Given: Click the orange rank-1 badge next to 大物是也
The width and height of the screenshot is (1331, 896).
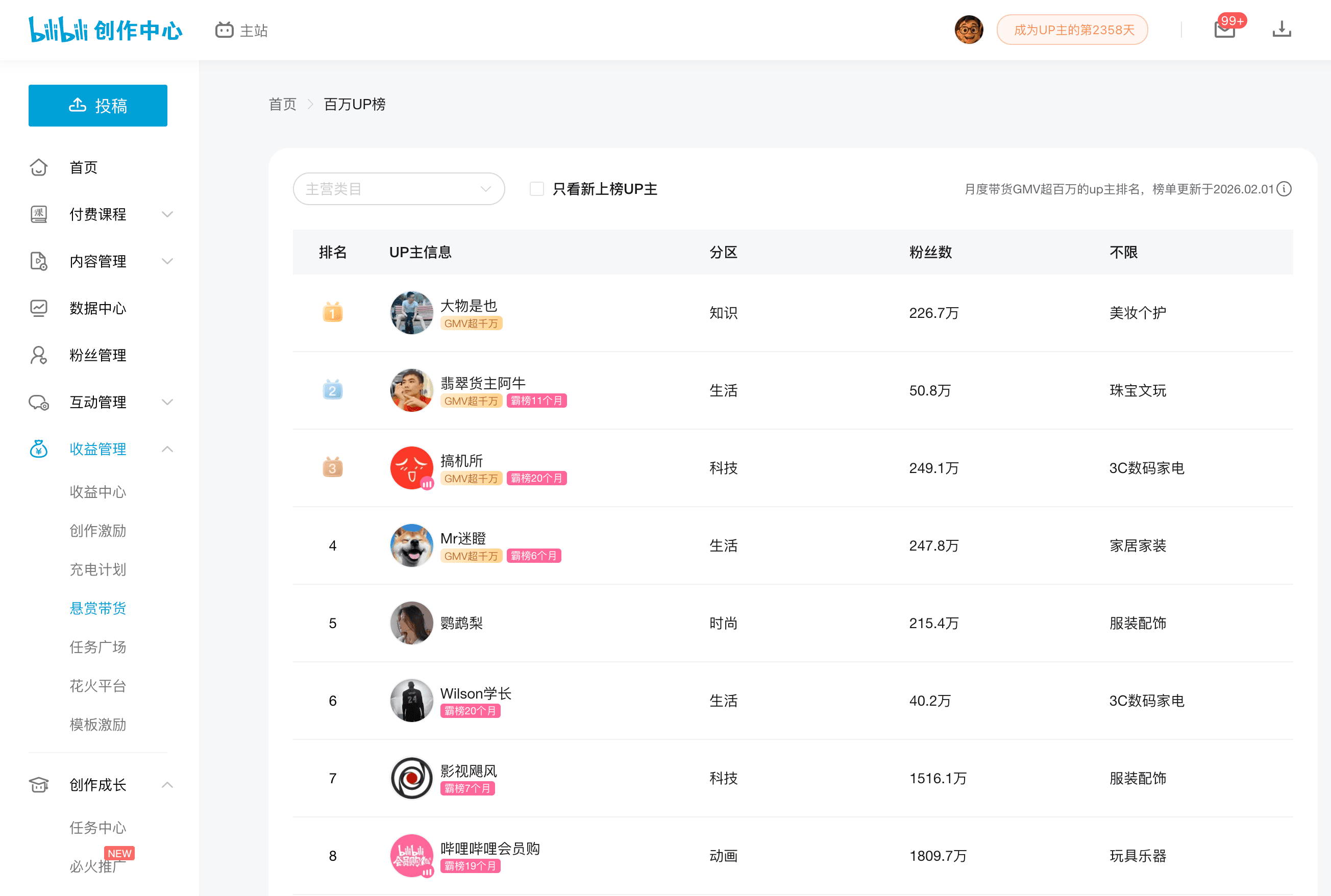Looking at the screenshot, I should [x=333, y=313].
